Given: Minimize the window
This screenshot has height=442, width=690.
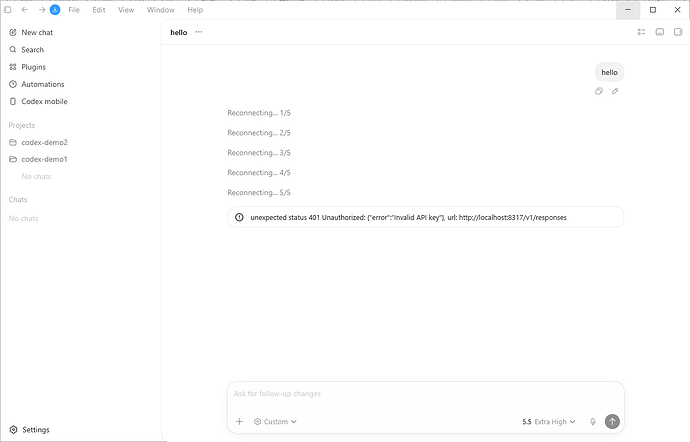Looking at the screenshot, I should (x=628, y=10).
